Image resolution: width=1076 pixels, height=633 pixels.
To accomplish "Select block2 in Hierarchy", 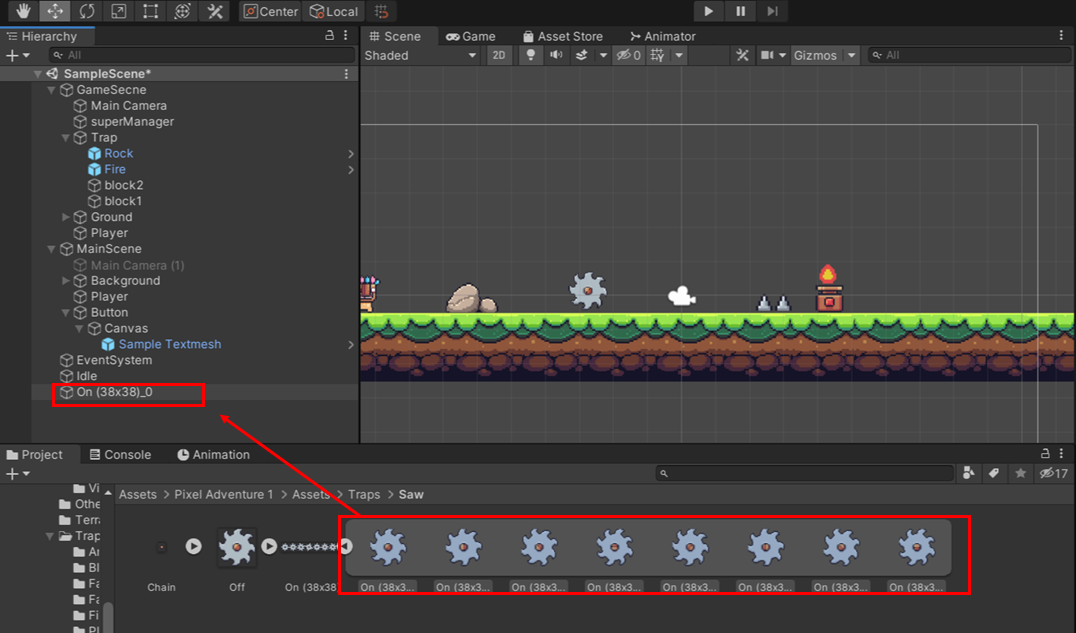I will pyautogui.click(x=124, y=185).
